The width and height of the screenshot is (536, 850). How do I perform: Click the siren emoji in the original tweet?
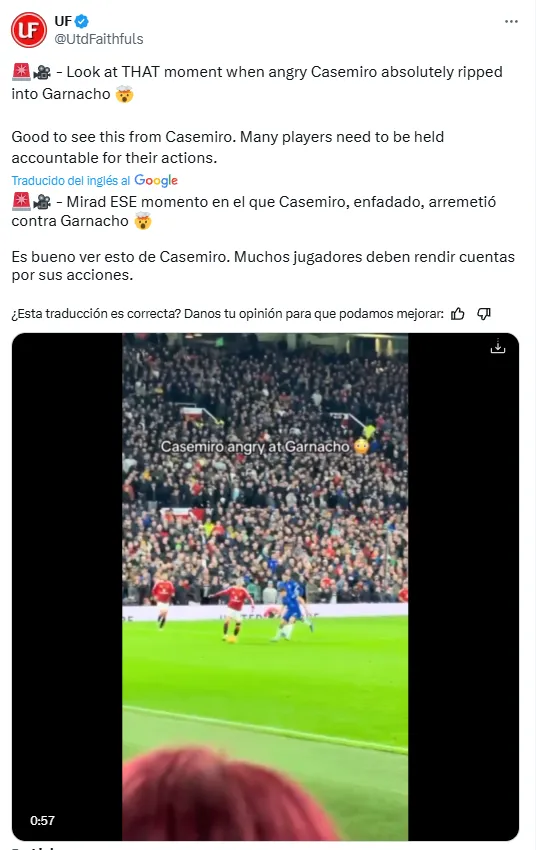[21, 72]
